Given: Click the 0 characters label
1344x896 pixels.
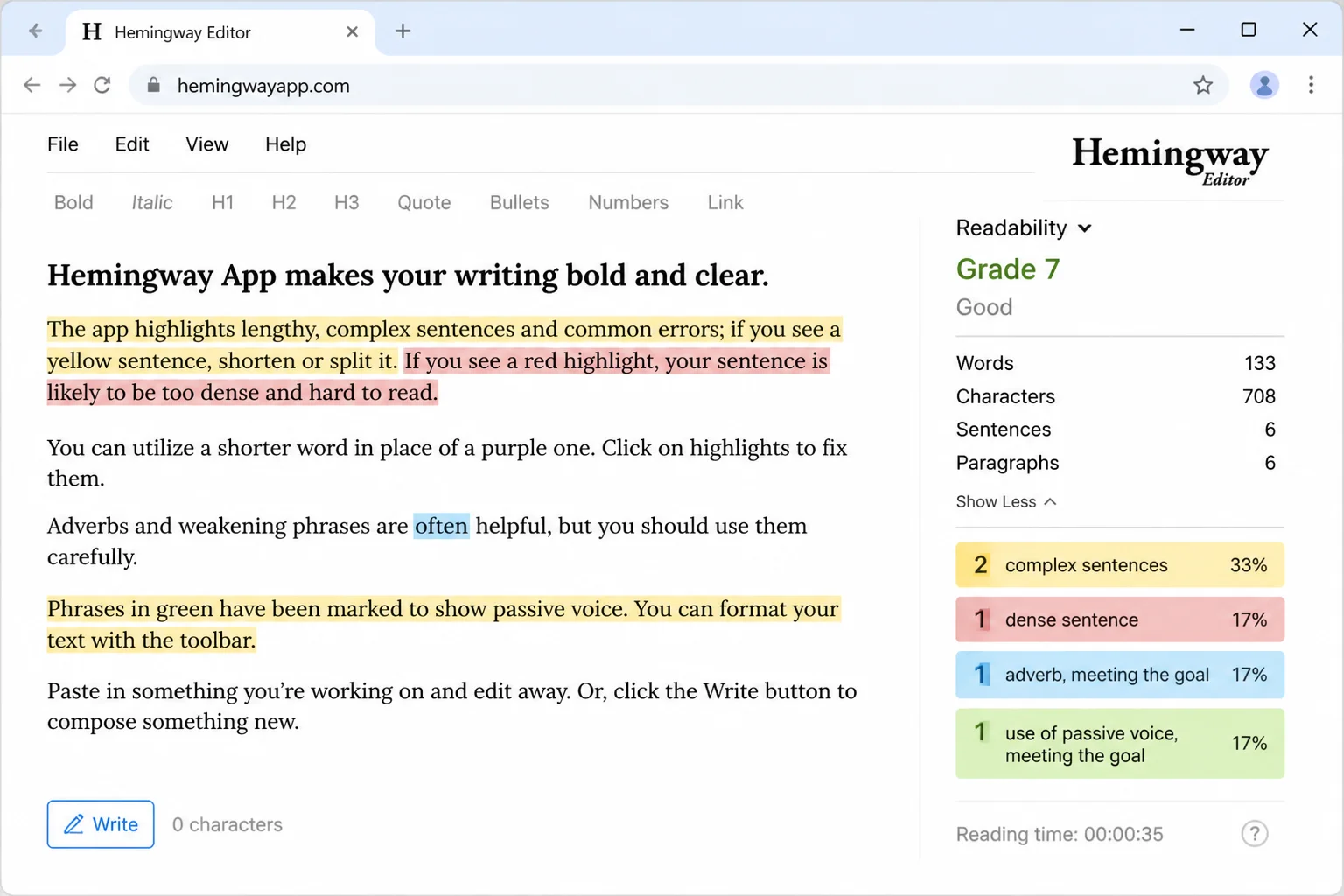Looking at the screenshot, I should point(227,824).
